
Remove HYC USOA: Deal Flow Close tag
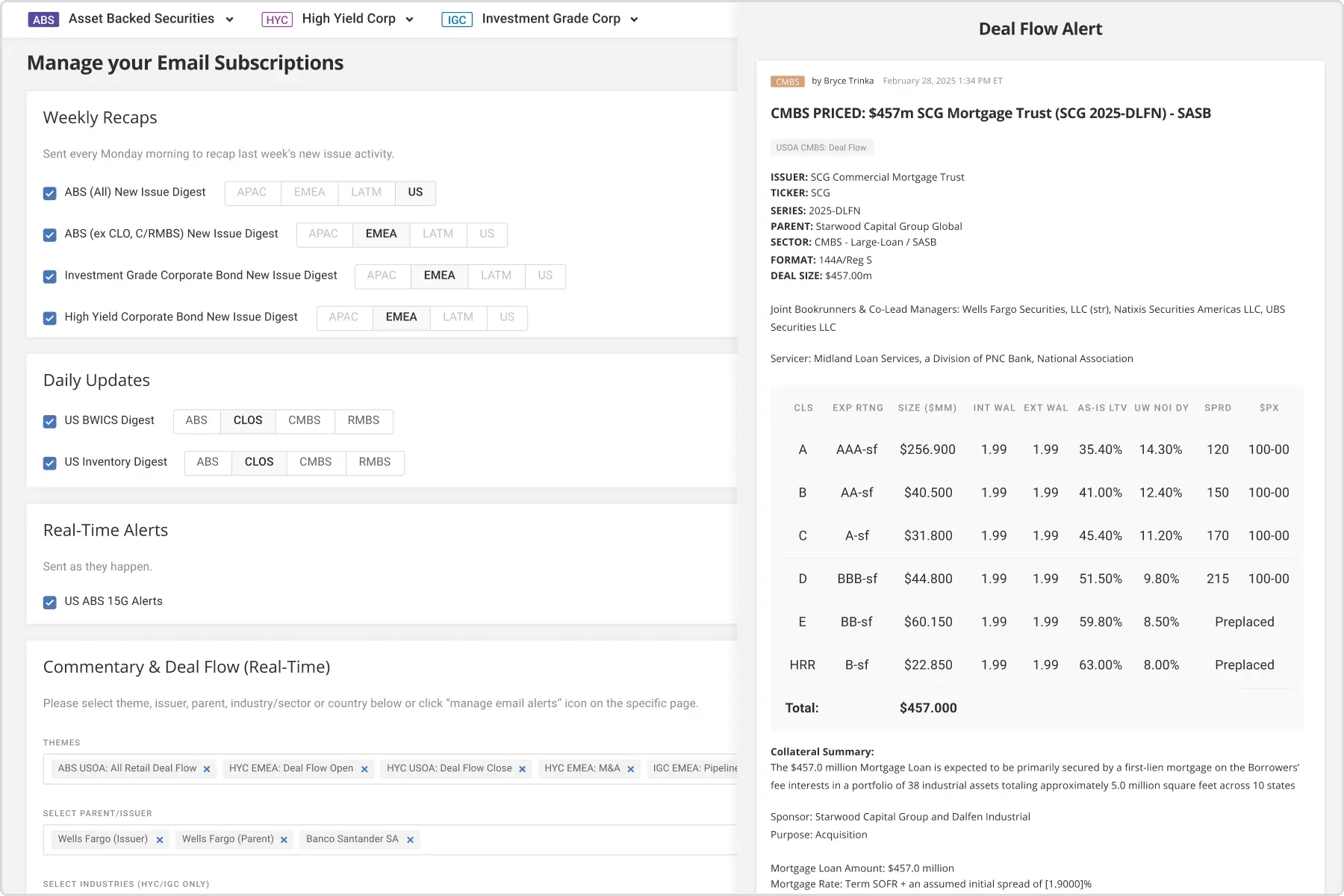(523, 769)
